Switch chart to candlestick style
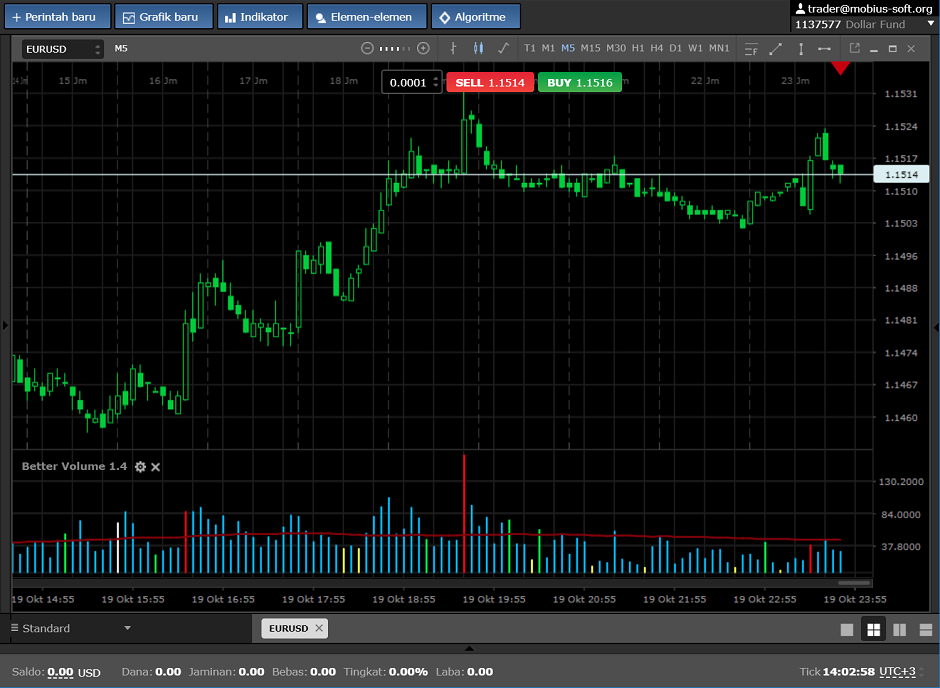The width and height of the screenshot is (940, 688). [x=478, y=49]
